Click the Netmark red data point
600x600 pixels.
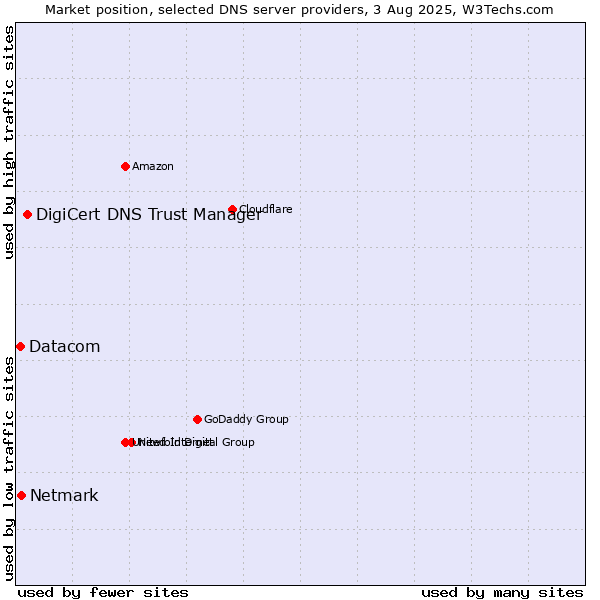[22, 496]
